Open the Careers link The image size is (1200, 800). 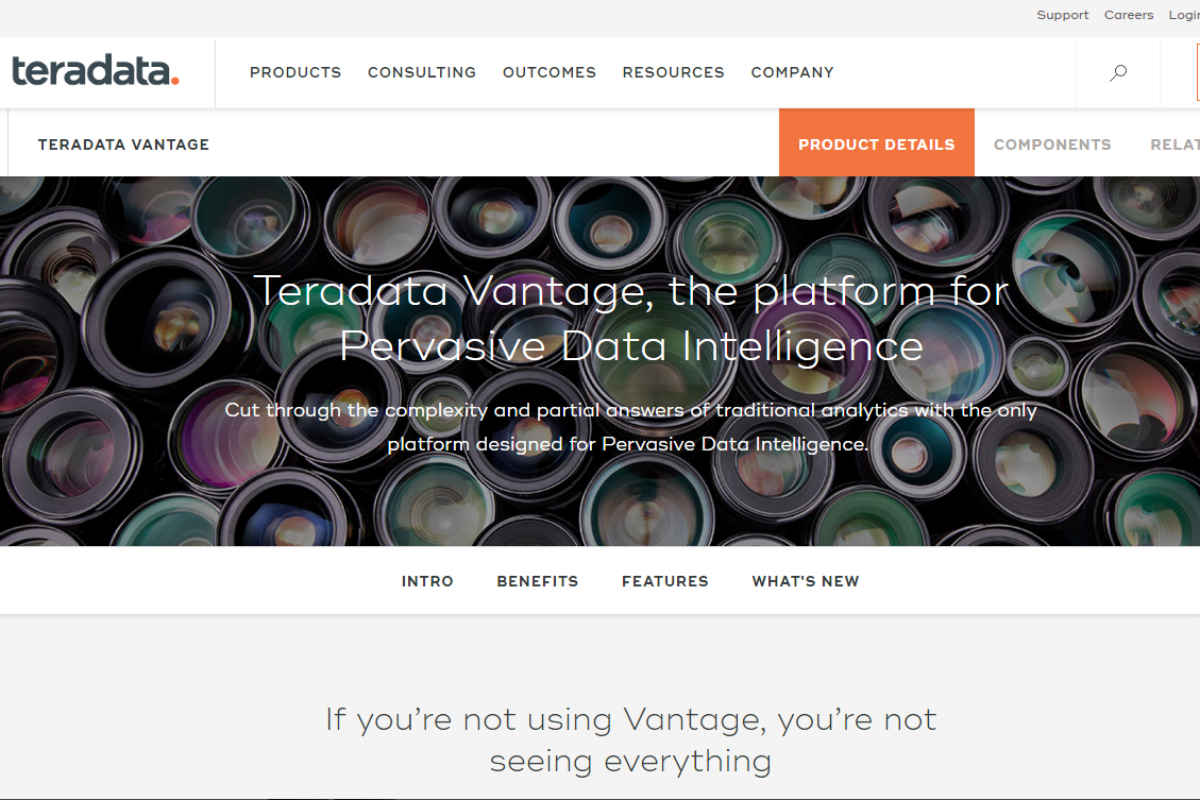pyautogui.click(x=1128, y=15)
